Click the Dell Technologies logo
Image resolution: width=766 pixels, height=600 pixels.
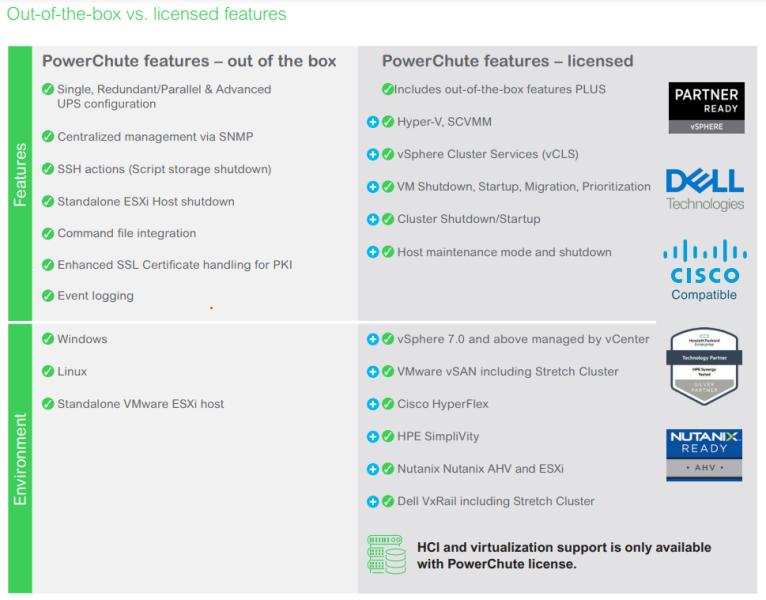tap(705, 189)
